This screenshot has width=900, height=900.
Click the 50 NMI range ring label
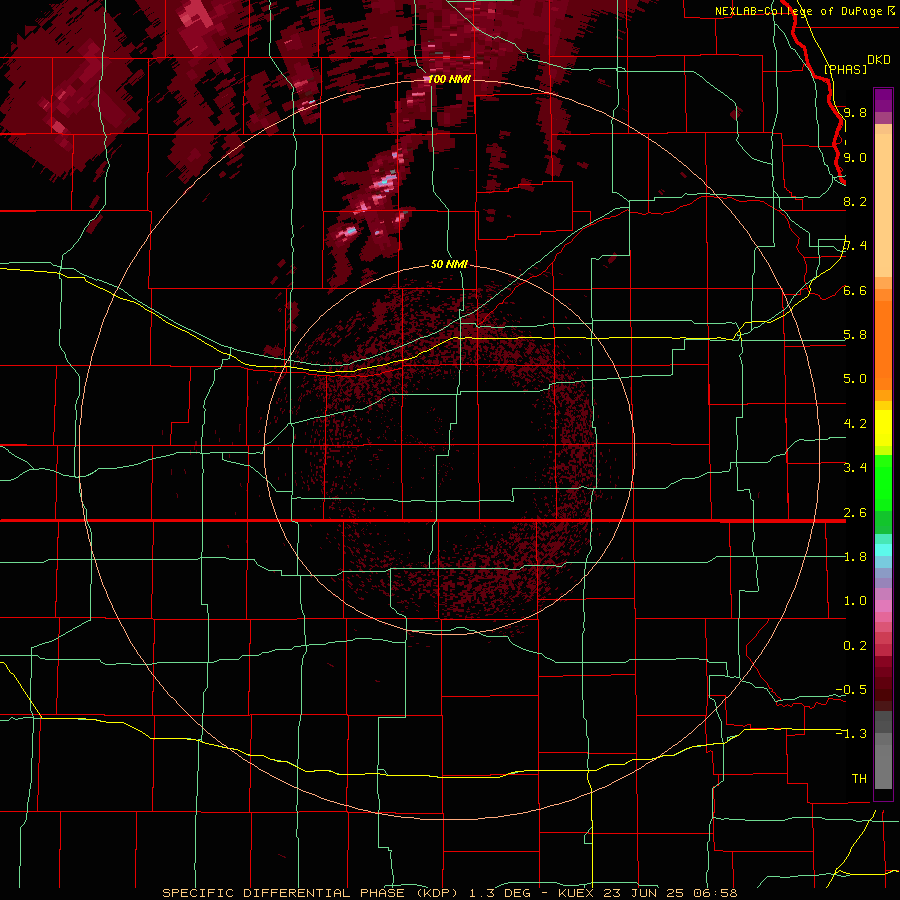click(449, 264)
